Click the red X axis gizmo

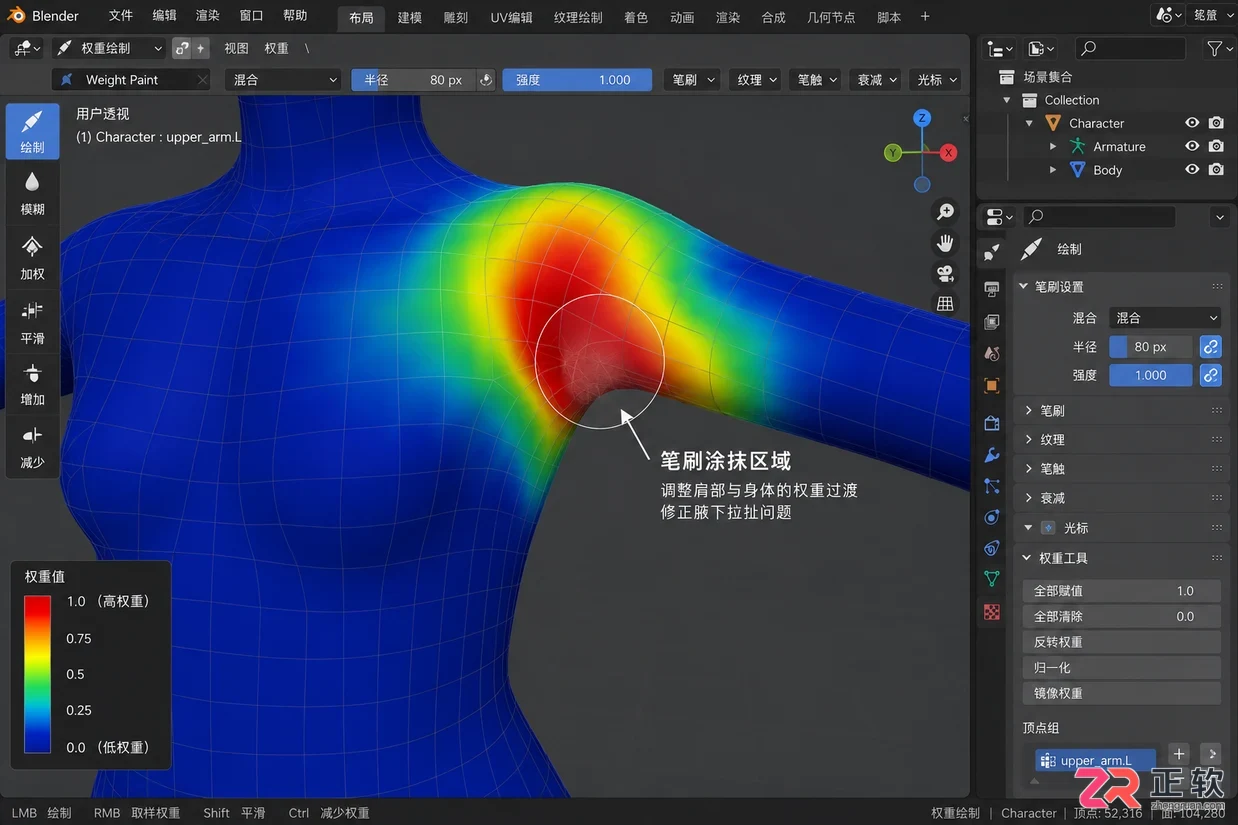(948, 153)
